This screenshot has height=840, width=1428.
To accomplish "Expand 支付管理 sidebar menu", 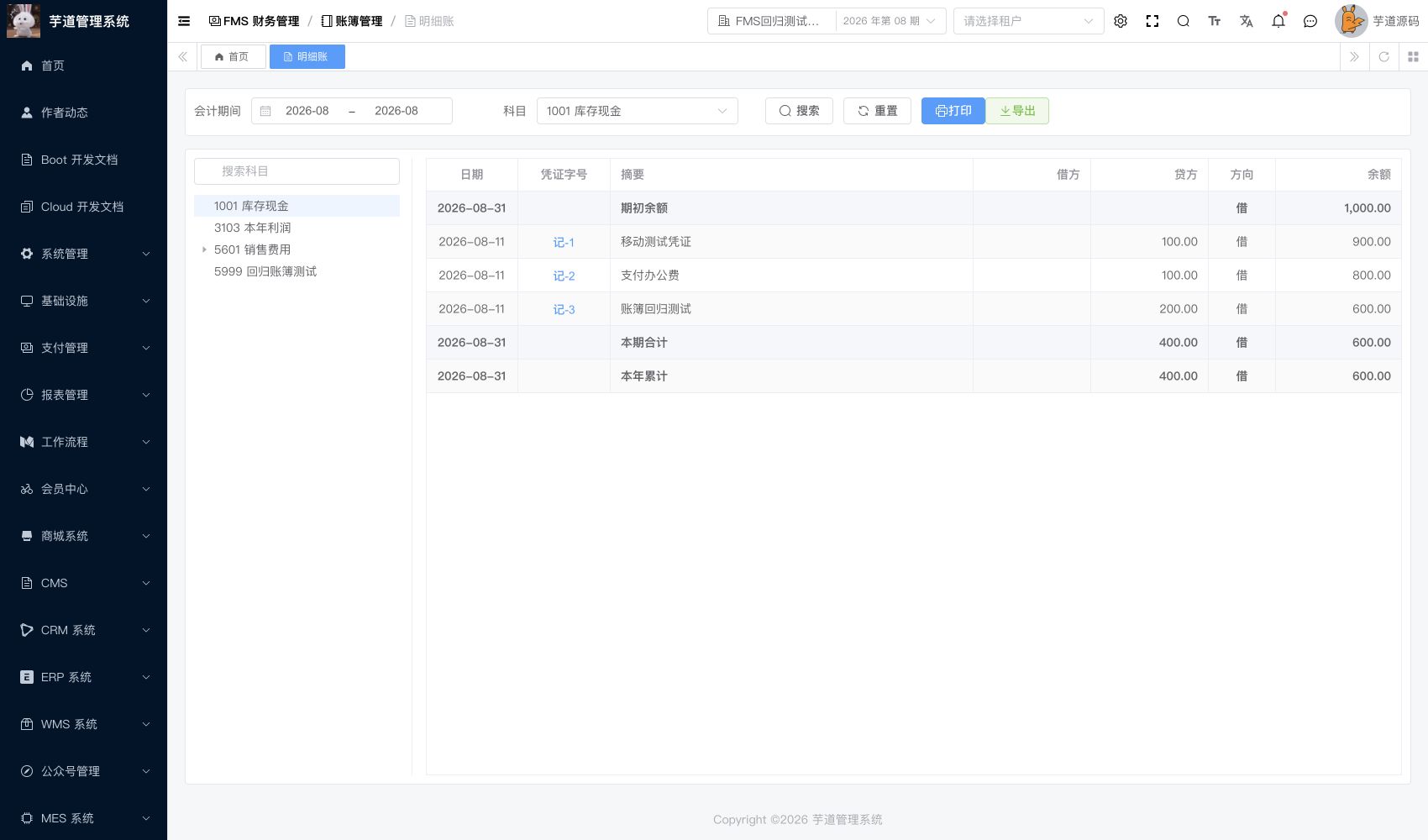I will pyautogui.click(x=83, y=348).
